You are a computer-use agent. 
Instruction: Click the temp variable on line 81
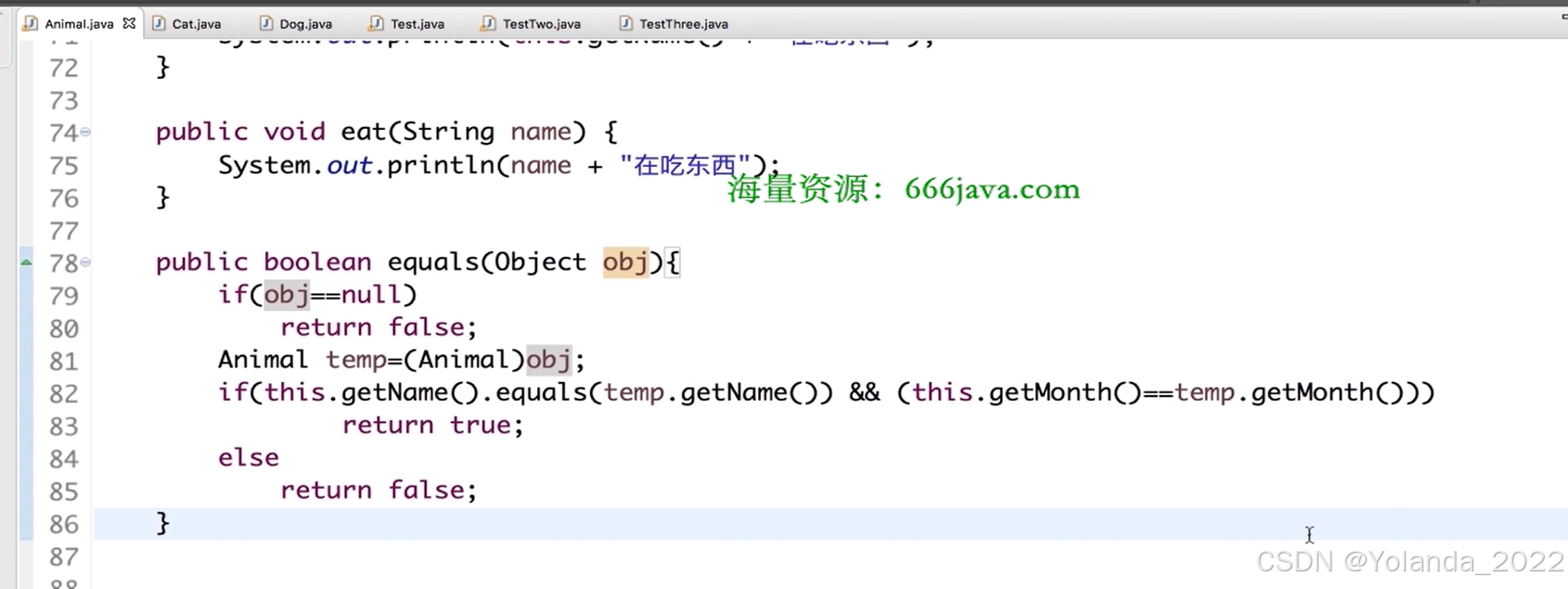click(x=356, y=361)
